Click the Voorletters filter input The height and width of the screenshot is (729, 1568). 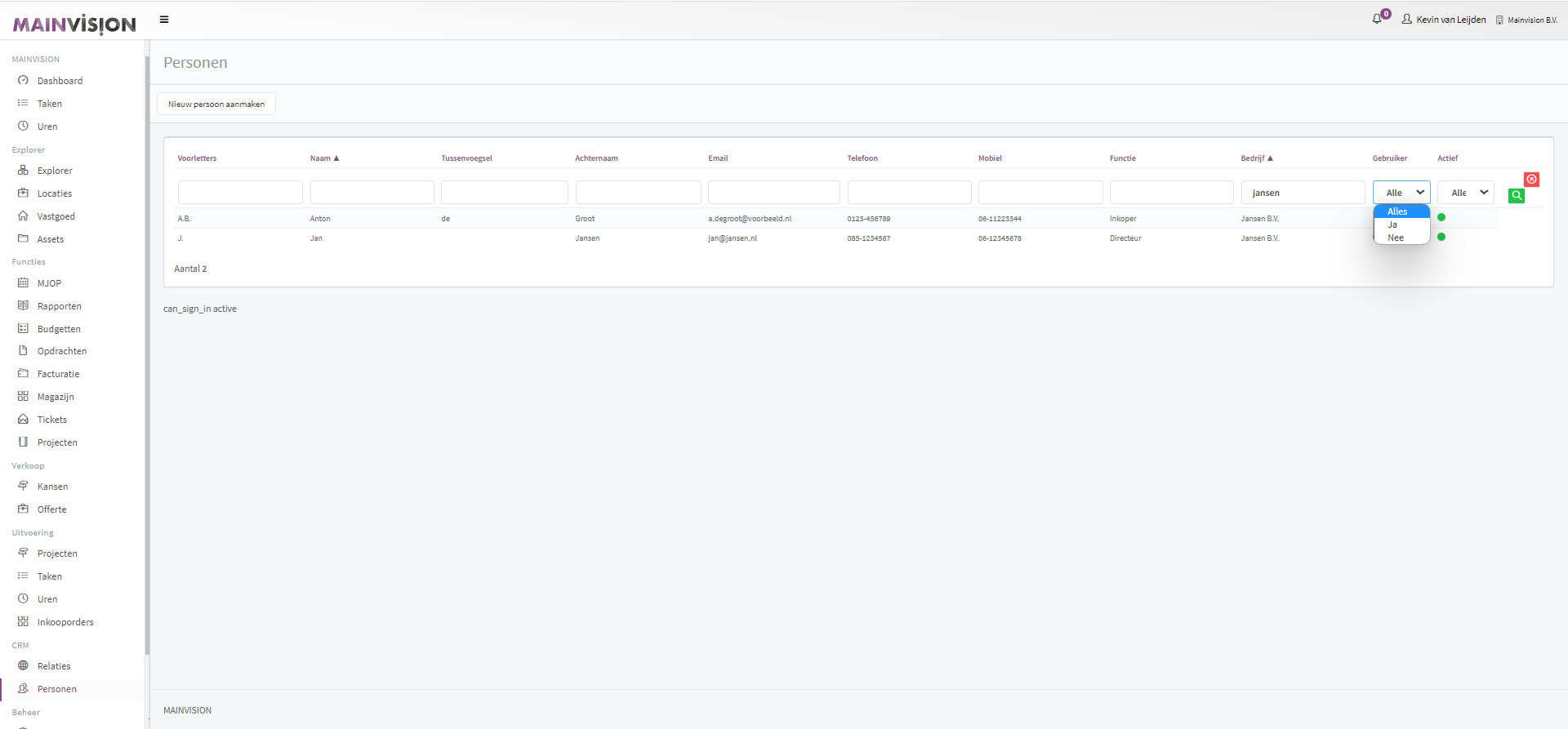(240, 193)
